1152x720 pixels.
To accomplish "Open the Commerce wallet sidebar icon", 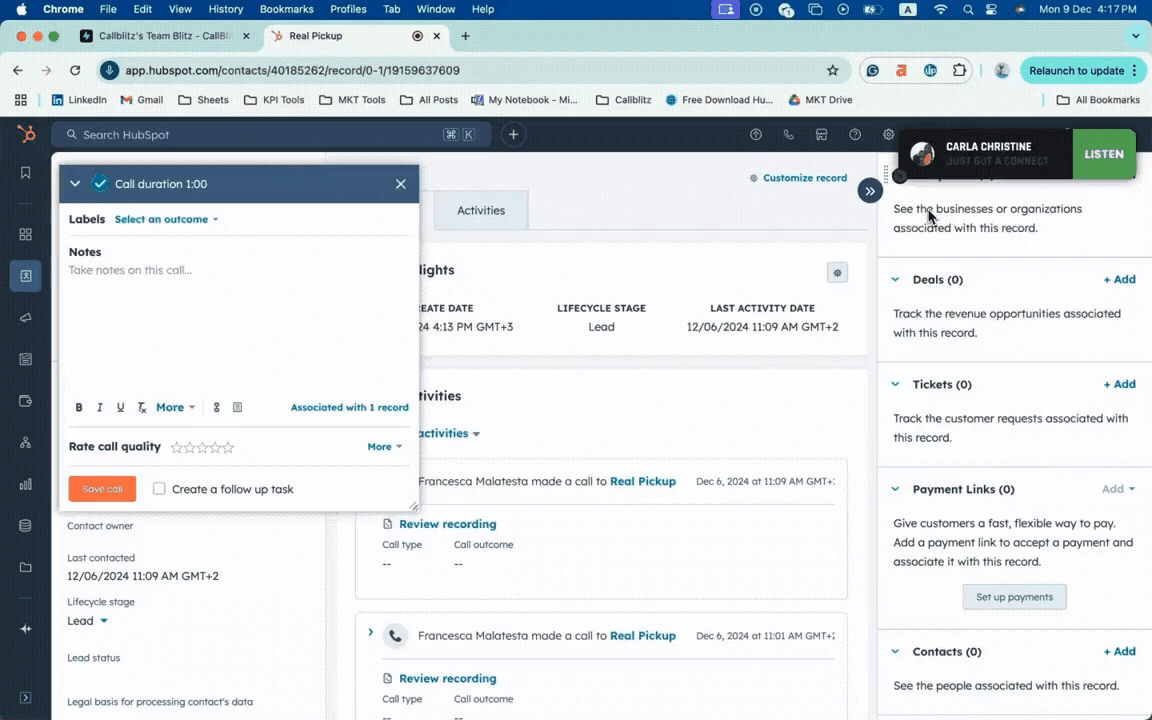I will pyautogui.click(x=26, y=401).
